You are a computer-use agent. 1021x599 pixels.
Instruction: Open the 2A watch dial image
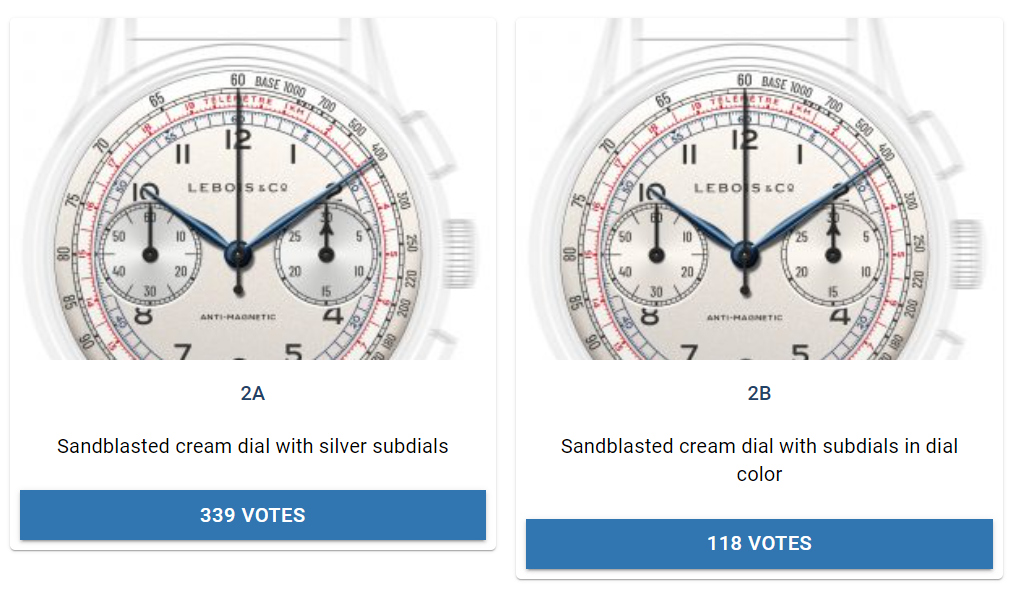coord(253,189)
